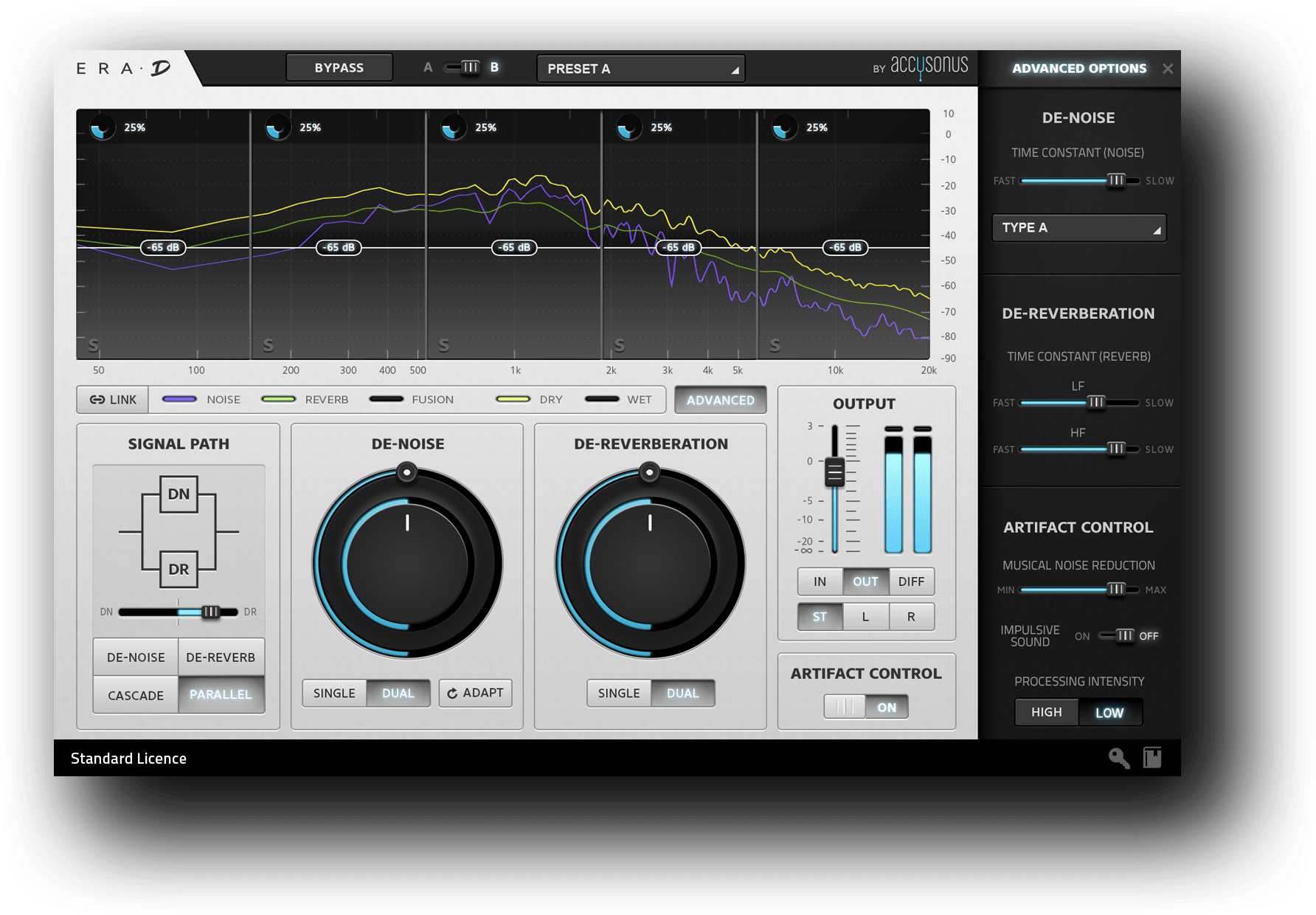Click the De-Noise main knob handle
The width and height of the screenshot is (1316, 915).
(x=406, y=472)
